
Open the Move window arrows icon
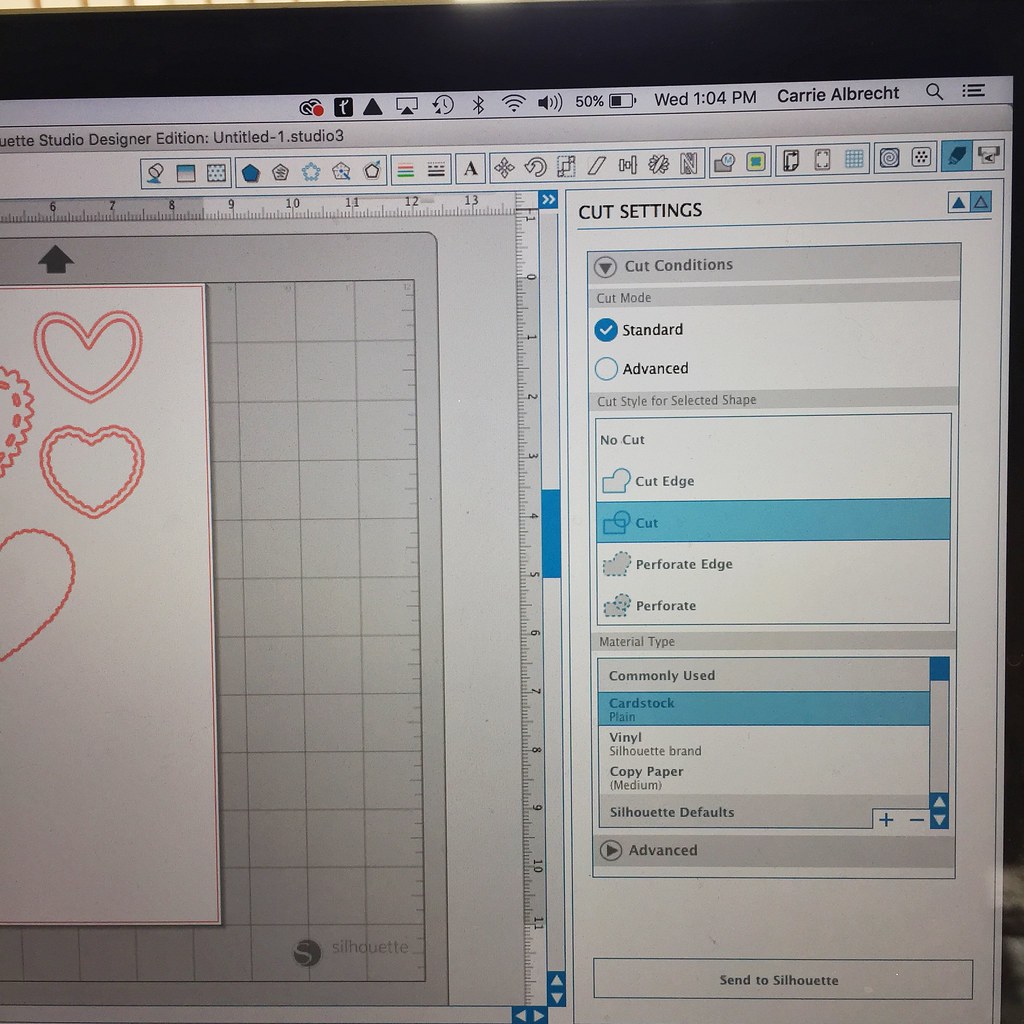click(504, 168)
